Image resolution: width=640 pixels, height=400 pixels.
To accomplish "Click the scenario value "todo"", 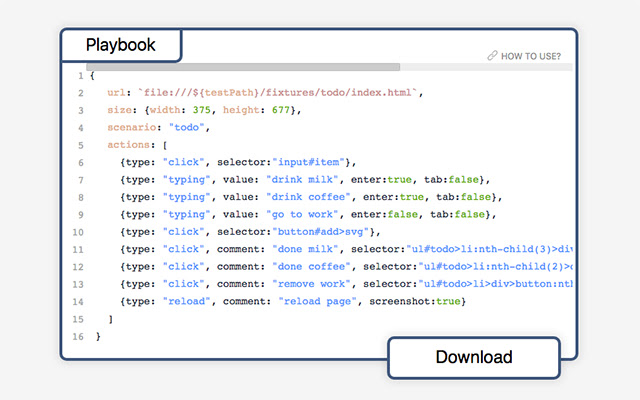I will [x=186, y=127].
